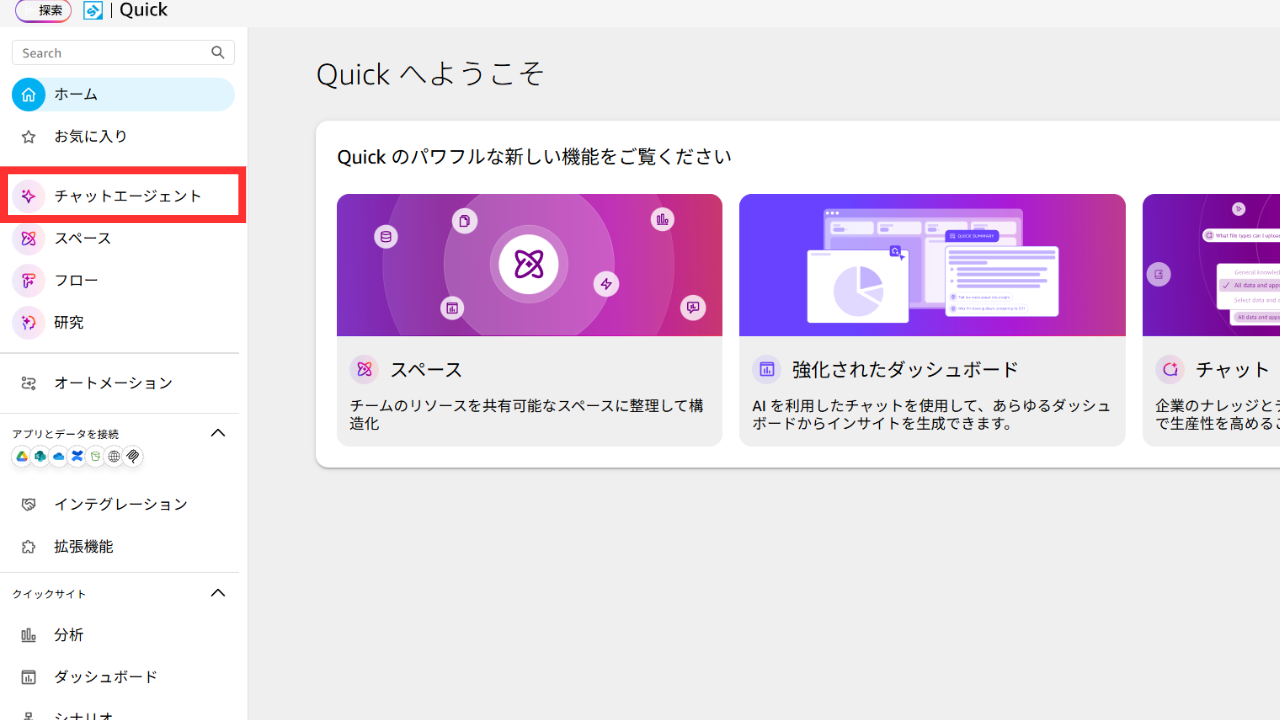Collapse the アプリとデータを接続 section
This screenshot has height=720, width=1280.
pyautogui.click(x=218, y=433)
